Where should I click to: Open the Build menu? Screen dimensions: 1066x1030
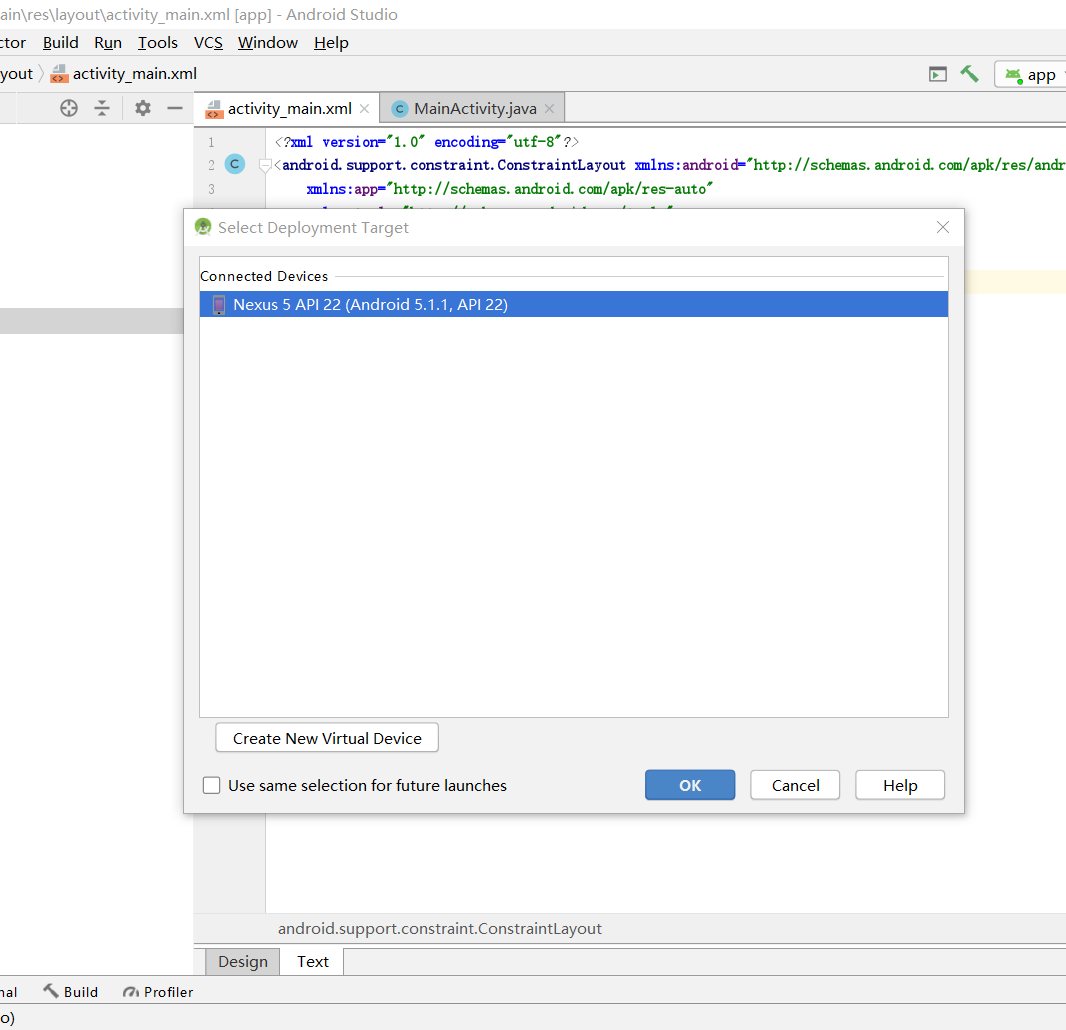61,43
